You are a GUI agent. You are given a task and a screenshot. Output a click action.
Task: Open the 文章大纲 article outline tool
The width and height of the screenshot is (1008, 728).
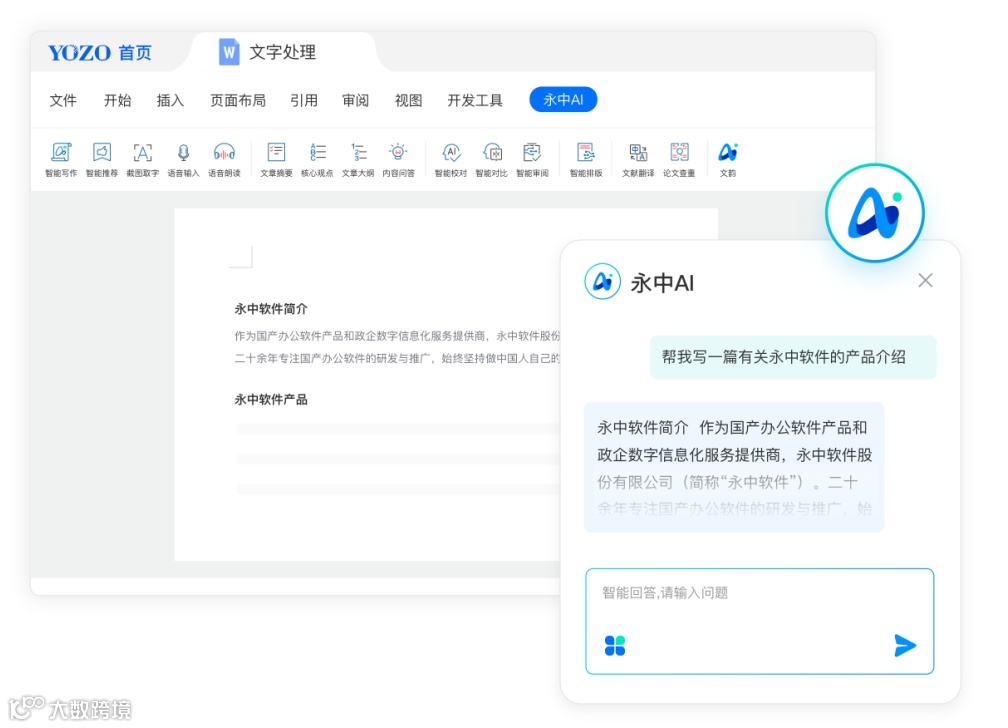[358, 159]
